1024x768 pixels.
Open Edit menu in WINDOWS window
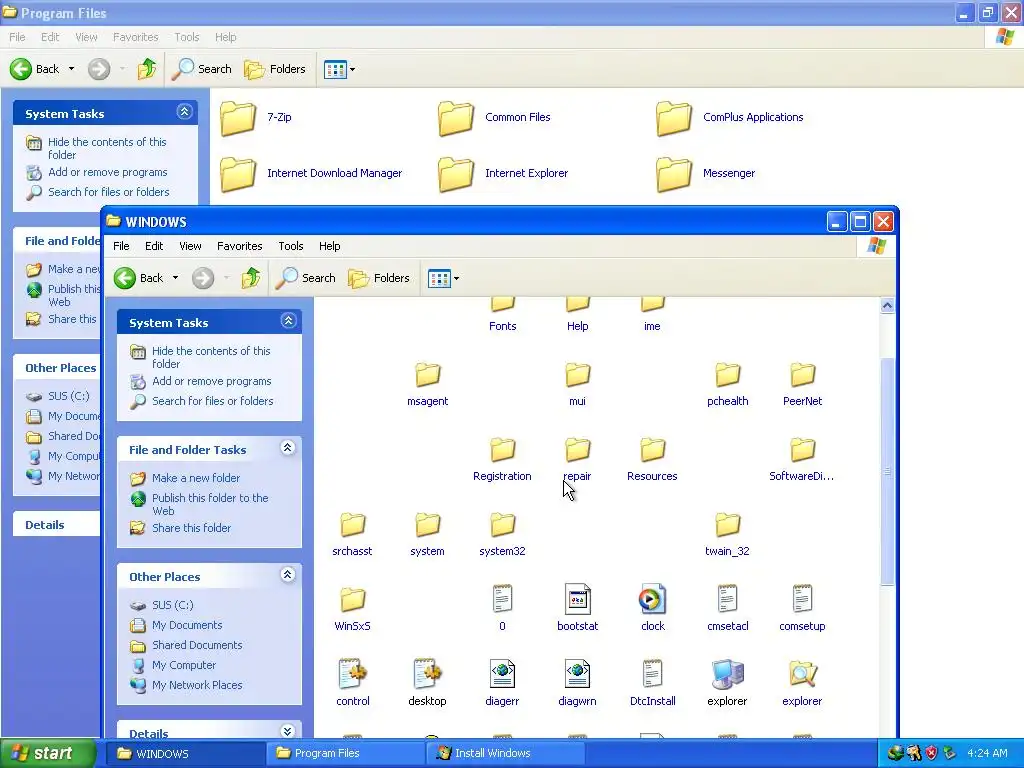pyautogui.click(x=154, y=246)
